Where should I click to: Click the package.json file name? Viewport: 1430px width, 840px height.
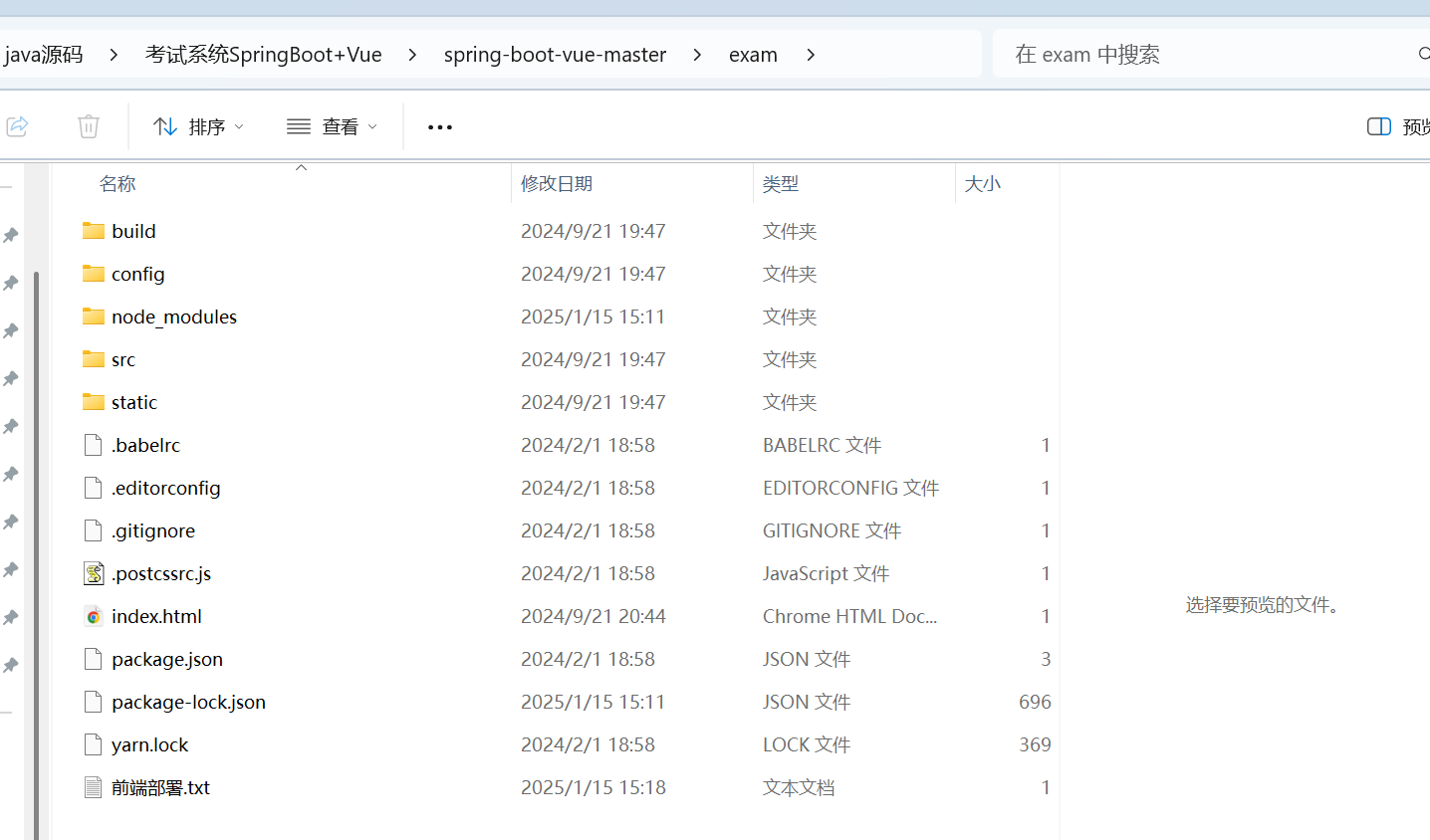pos(167,659)
